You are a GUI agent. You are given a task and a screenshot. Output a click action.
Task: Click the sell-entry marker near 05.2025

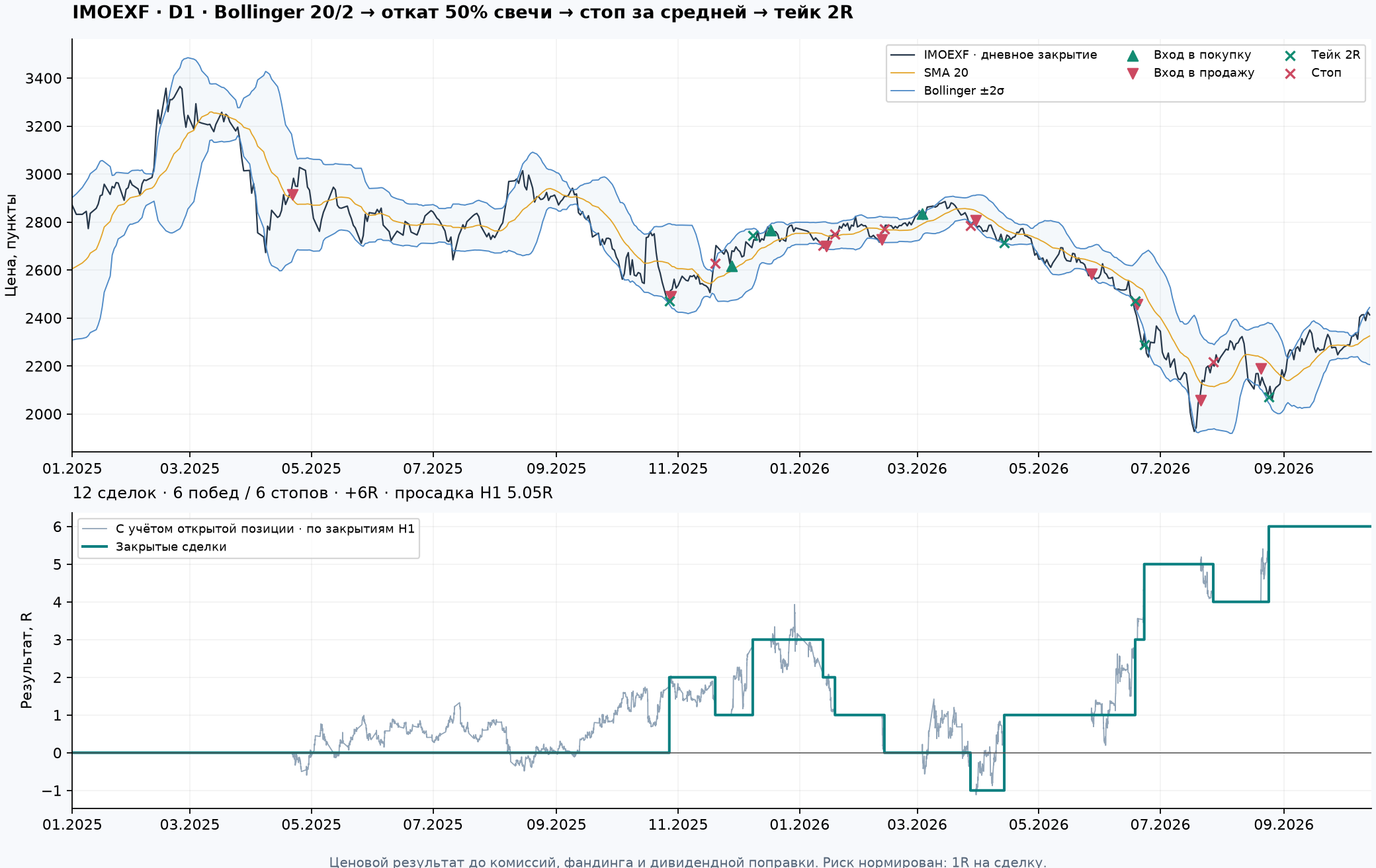pyautogui.click(x=292, y=195)
